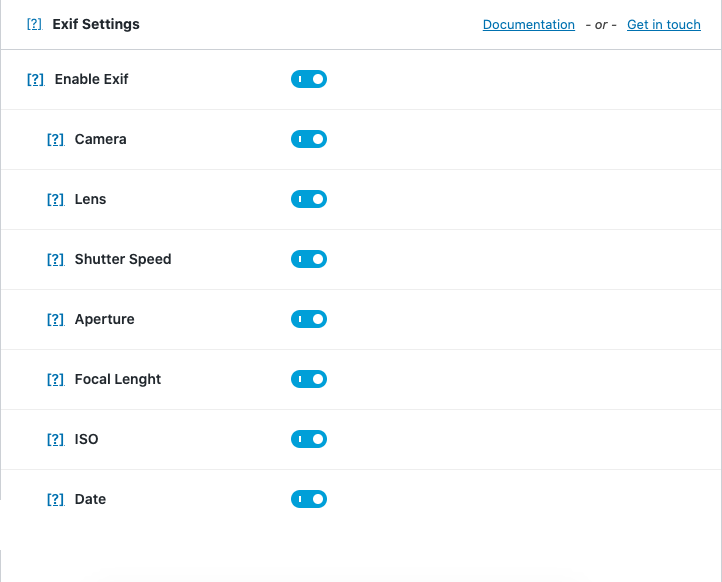Click the [?] help icon beside Exif Settings
Image resolution: width=722 pixels, height=582 pixels.
(x=34, y=24)
